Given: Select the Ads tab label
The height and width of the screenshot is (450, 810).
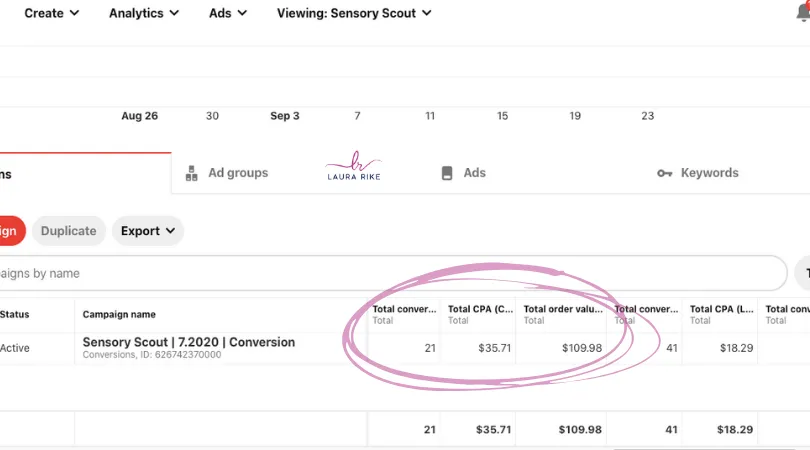Looking at the screenshot, I should coord(474,173).
